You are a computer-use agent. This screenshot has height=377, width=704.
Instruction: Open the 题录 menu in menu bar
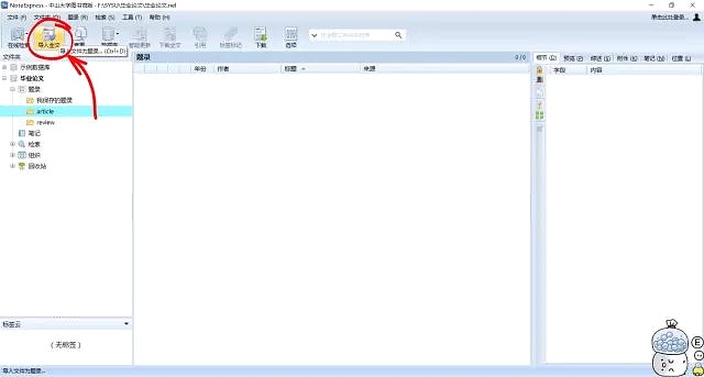coord(78,17)
